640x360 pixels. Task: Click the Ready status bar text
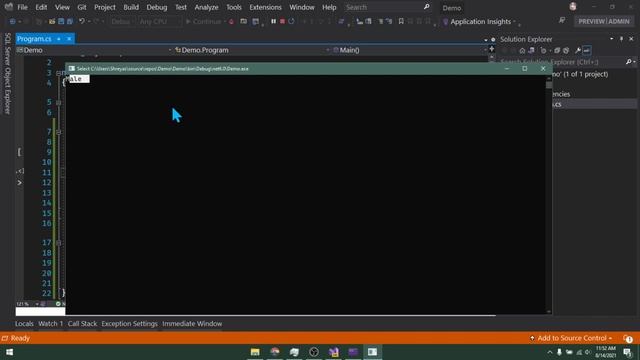point(20,338)
